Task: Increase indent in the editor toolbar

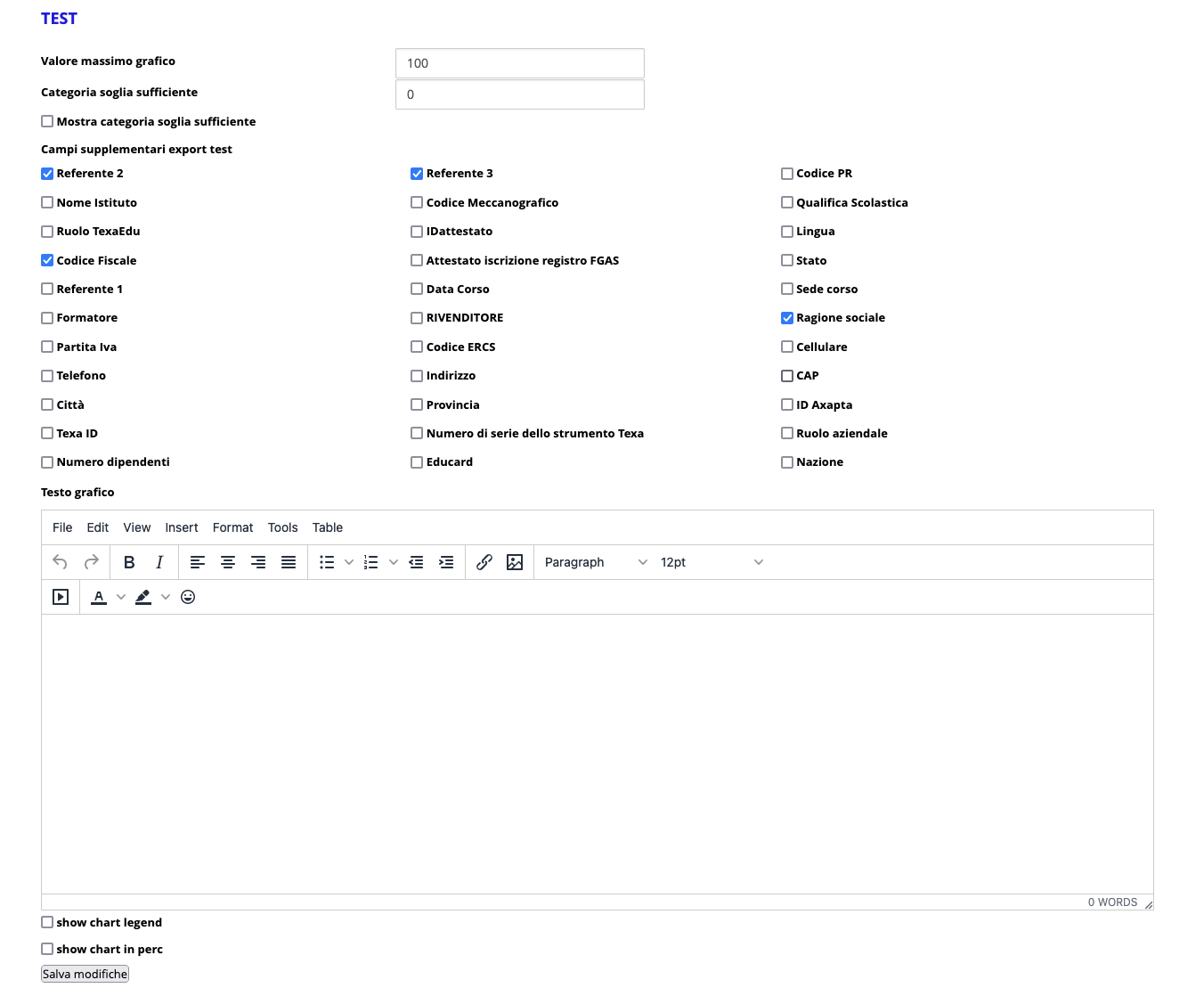Action: point(446,562)
